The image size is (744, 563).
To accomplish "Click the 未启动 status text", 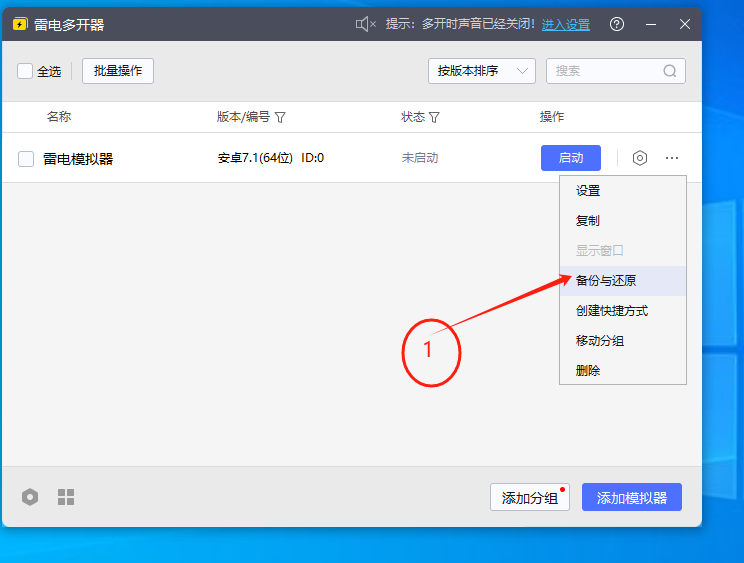I will [420, 158].
